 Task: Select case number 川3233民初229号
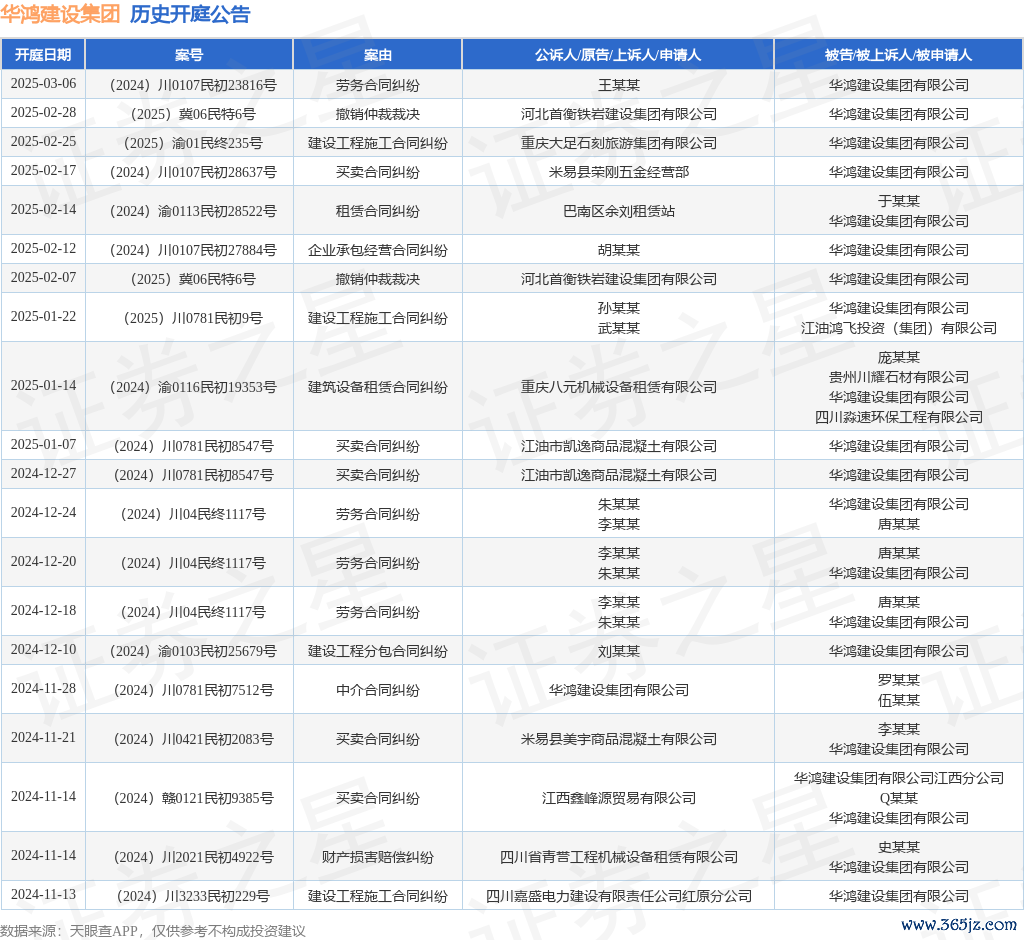(193, 896)
